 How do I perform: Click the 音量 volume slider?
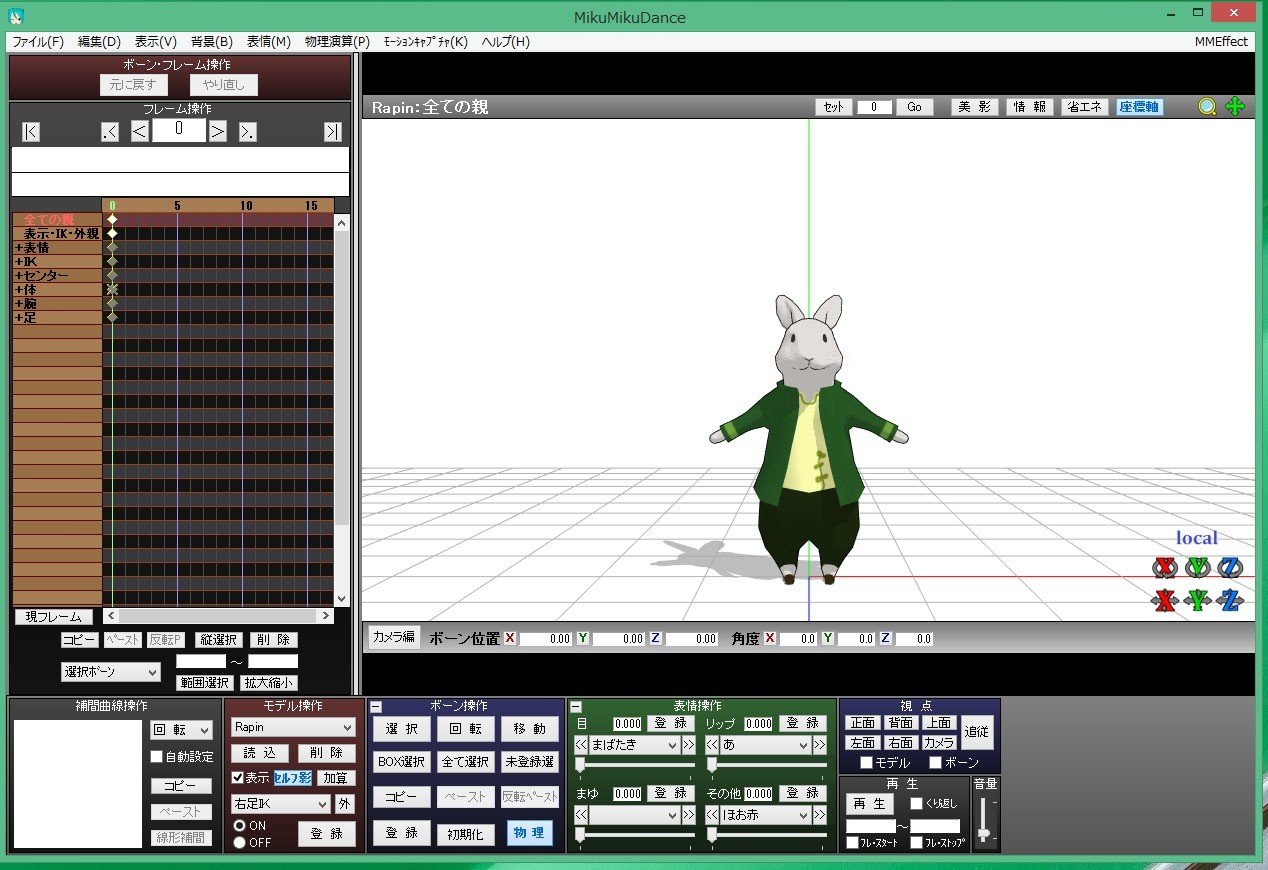(985, 820)
